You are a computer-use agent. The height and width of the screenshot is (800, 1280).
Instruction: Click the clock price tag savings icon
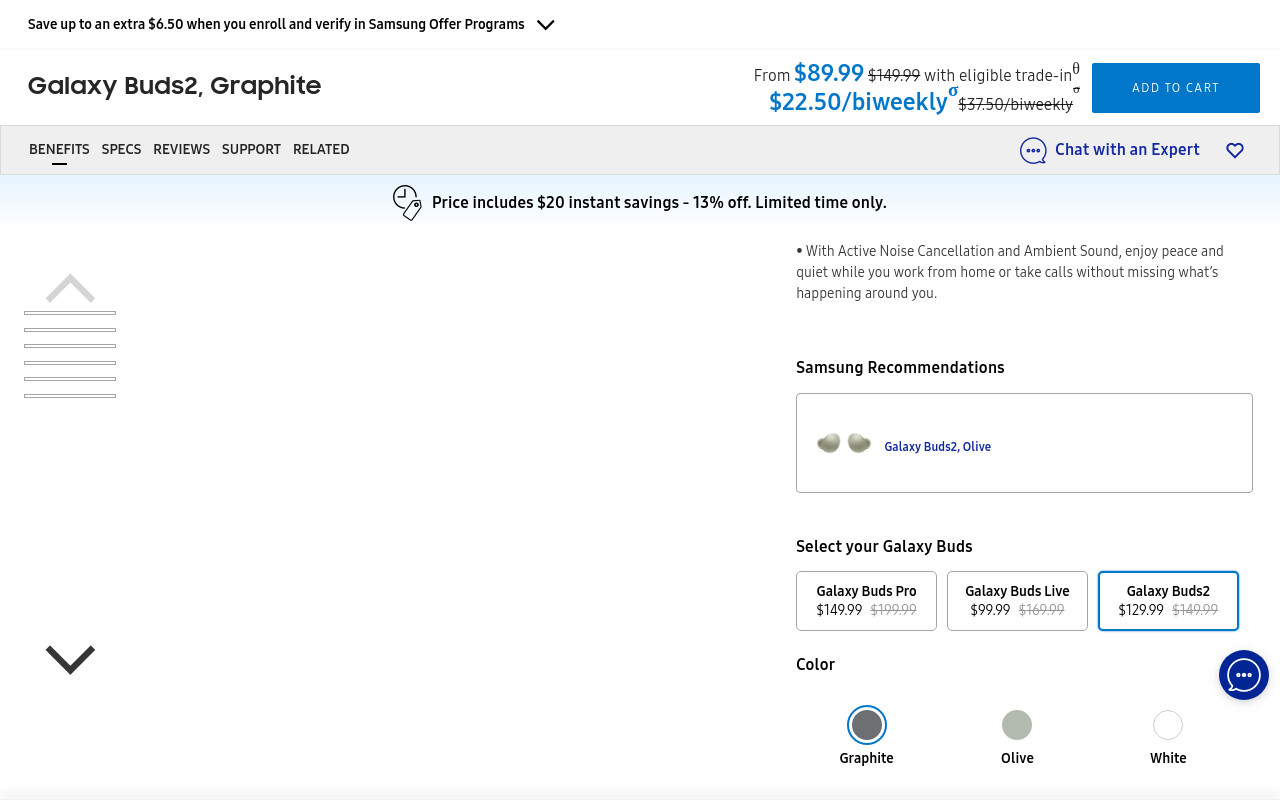pos(407,202)
